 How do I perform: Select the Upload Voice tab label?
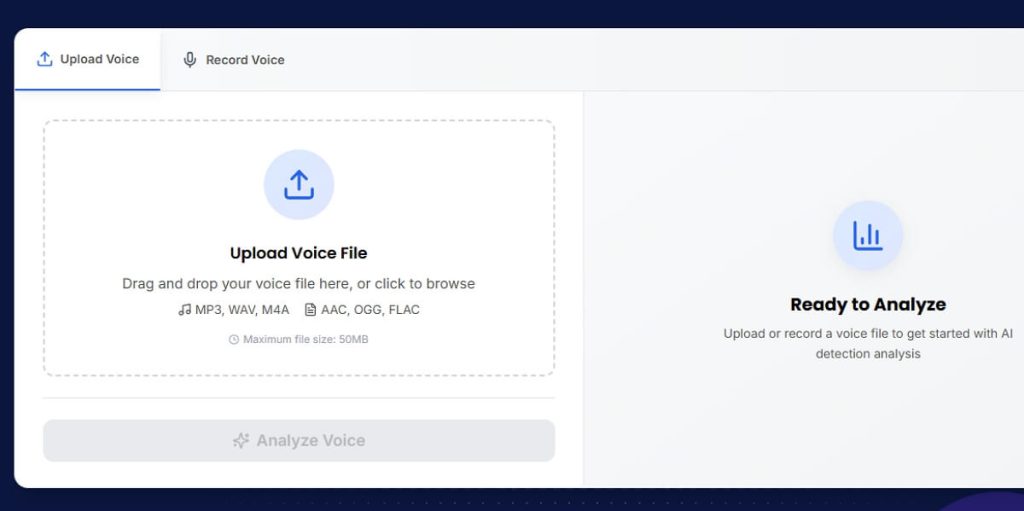point(99,59)
